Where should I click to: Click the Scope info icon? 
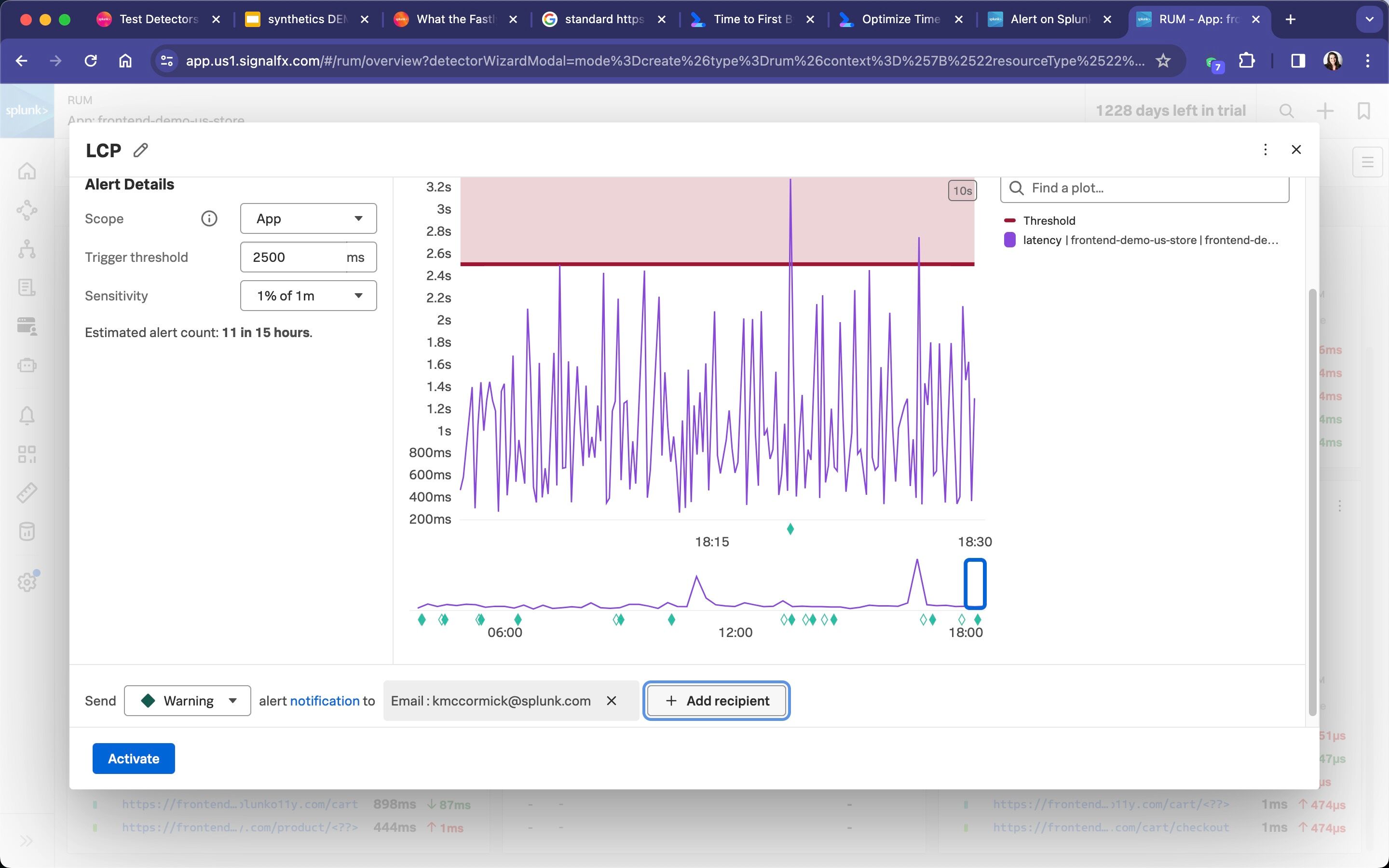[209, 219]
